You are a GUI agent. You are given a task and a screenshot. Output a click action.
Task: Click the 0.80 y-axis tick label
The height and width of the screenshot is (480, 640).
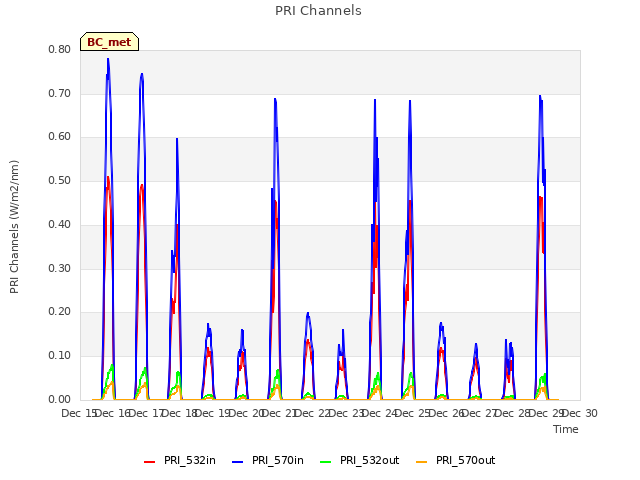pyautogui.click(x=60, y=49)
